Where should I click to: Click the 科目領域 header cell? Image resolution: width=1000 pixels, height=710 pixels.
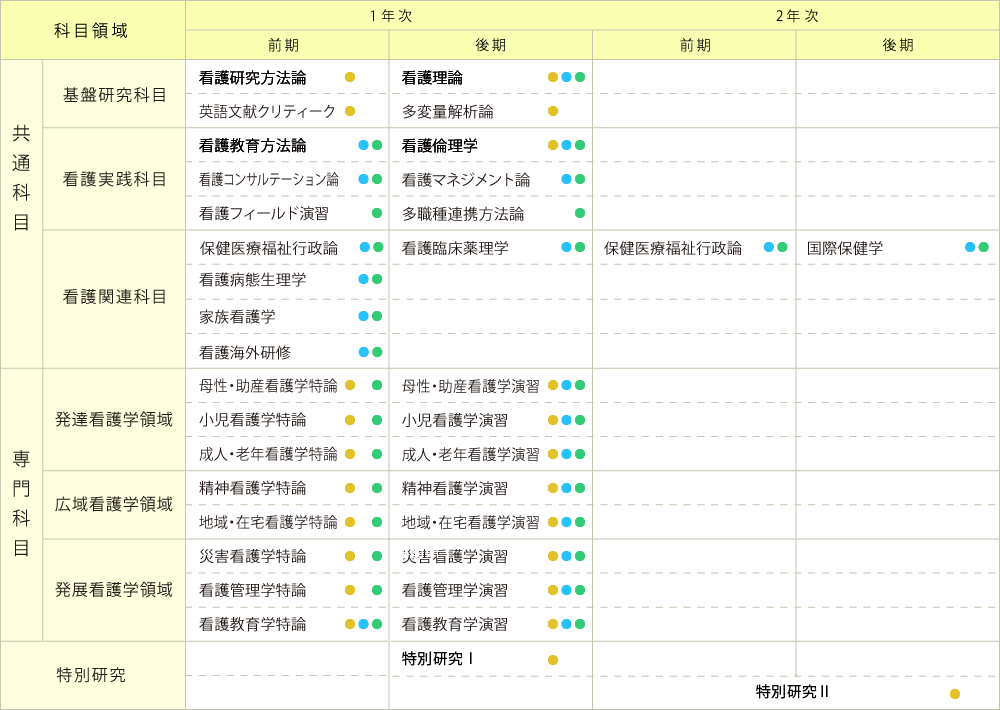[x=92, y=31]
